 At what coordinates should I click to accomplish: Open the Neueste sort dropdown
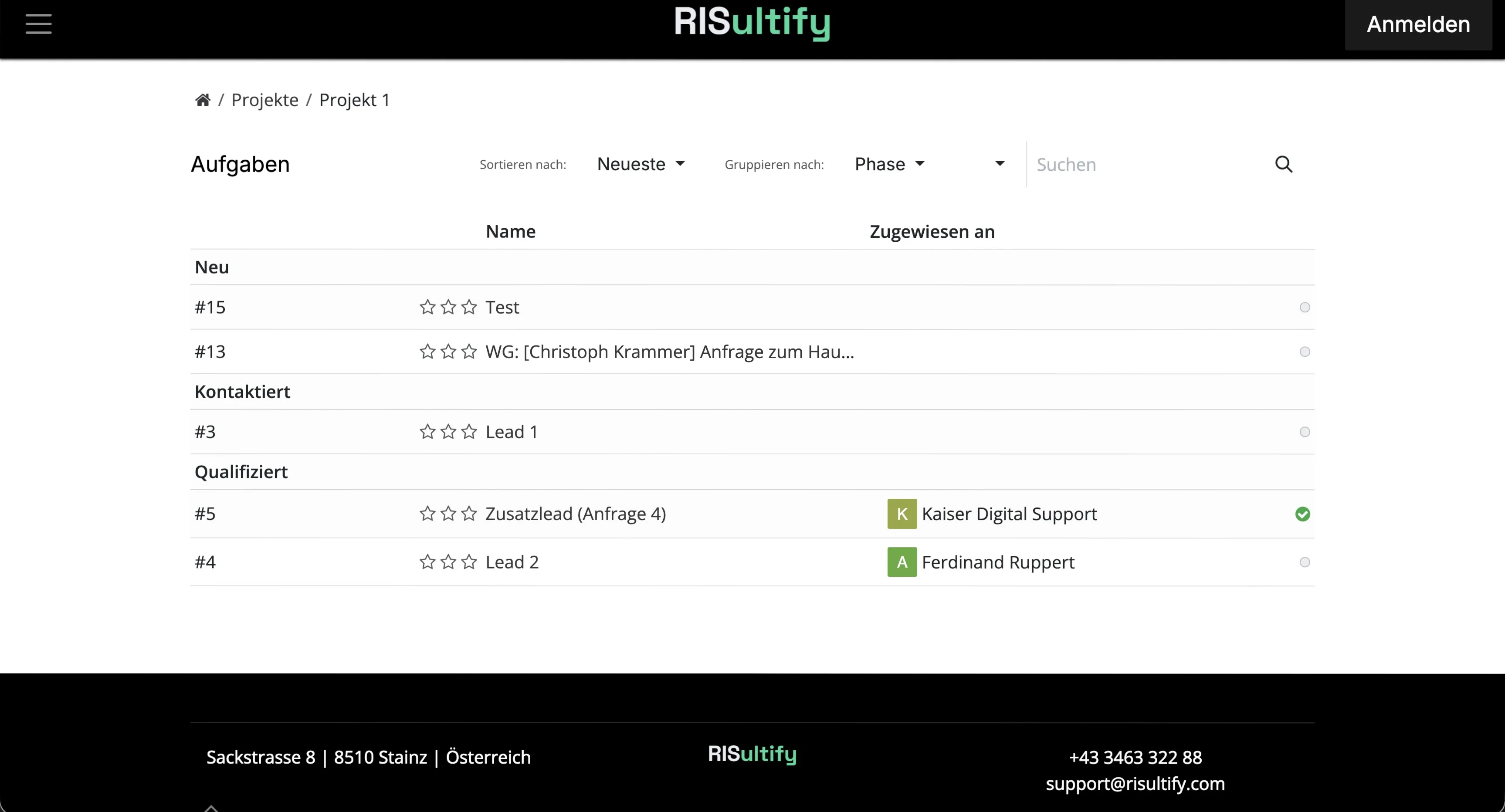tap(641, 164)
